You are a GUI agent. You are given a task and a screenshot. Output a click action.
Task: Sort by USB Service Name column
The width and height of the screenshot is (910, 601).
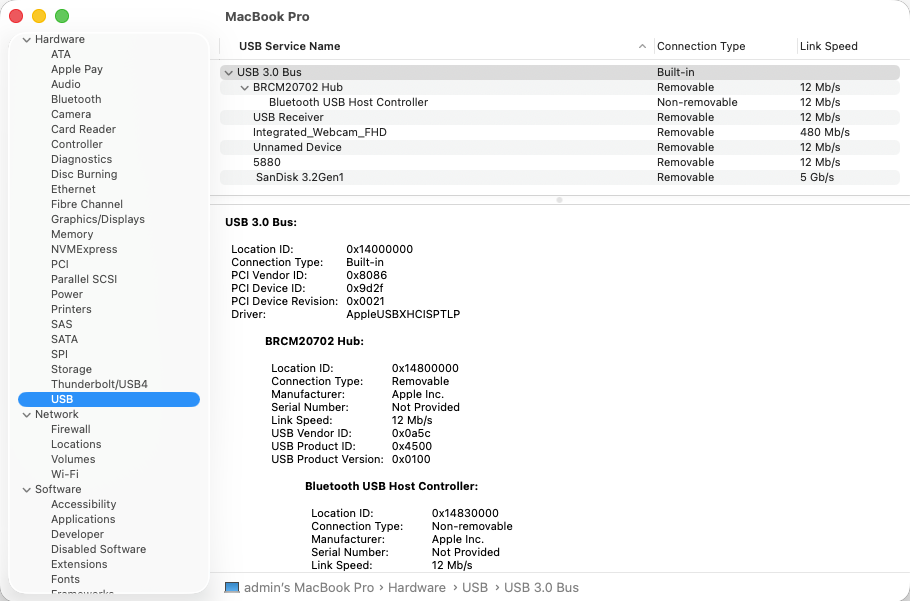pyautogui.click(x=290, y=46)
